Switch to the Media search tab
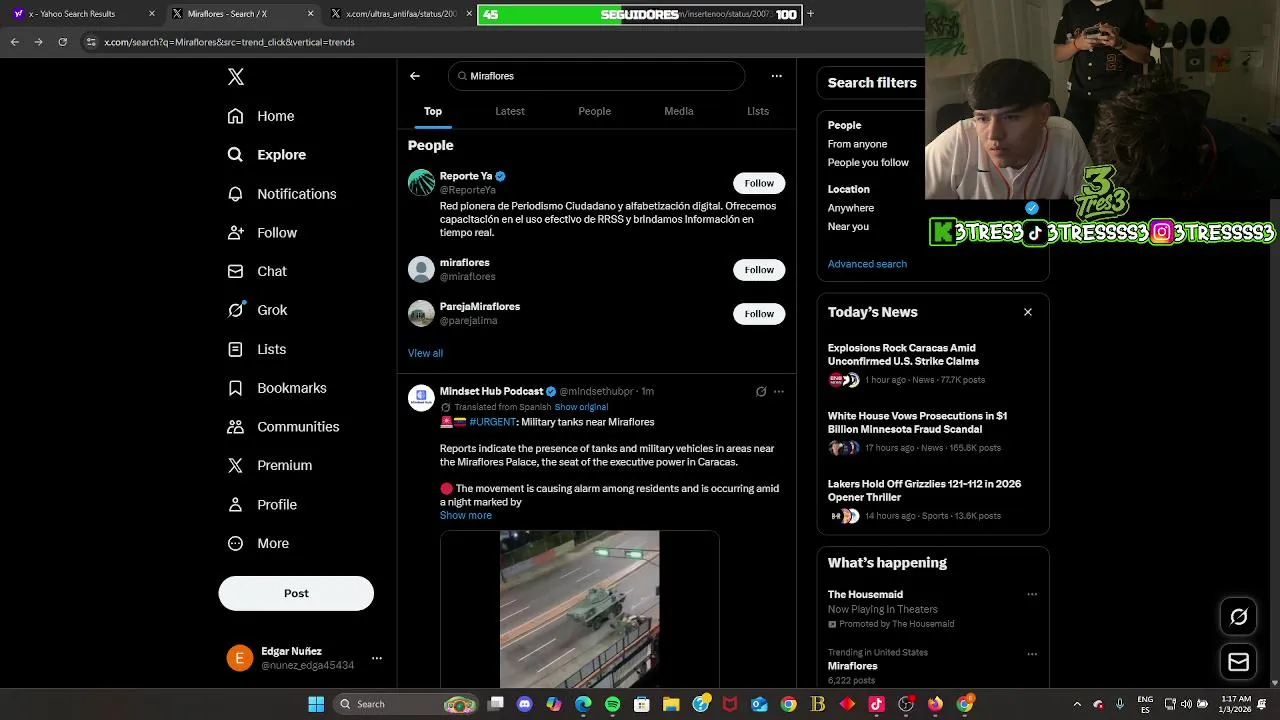This screenshot has width=1280, height=720. [679, 111]
